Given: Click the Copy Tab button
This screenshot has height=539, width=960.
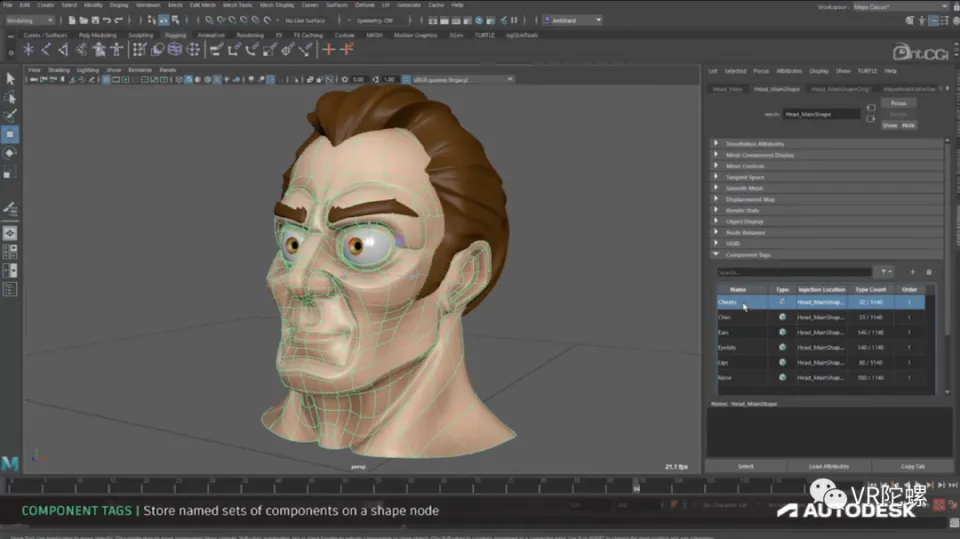Looking at the screenshot, I should pyautogui.click(x=912, y=466).
